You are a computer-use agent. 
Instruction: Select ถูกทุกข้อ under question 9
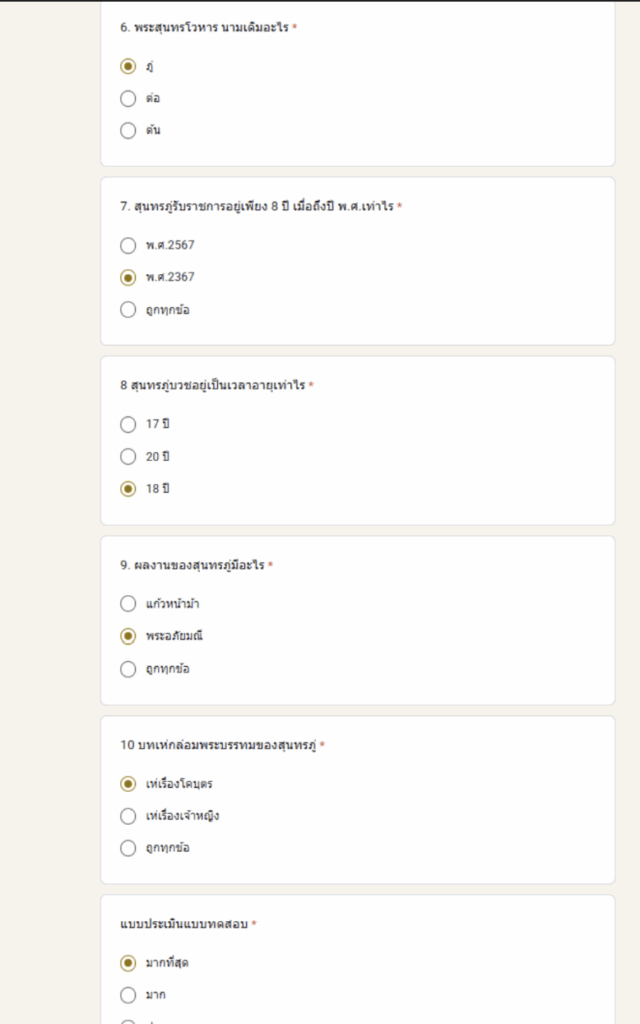click(x=128, y=669)
